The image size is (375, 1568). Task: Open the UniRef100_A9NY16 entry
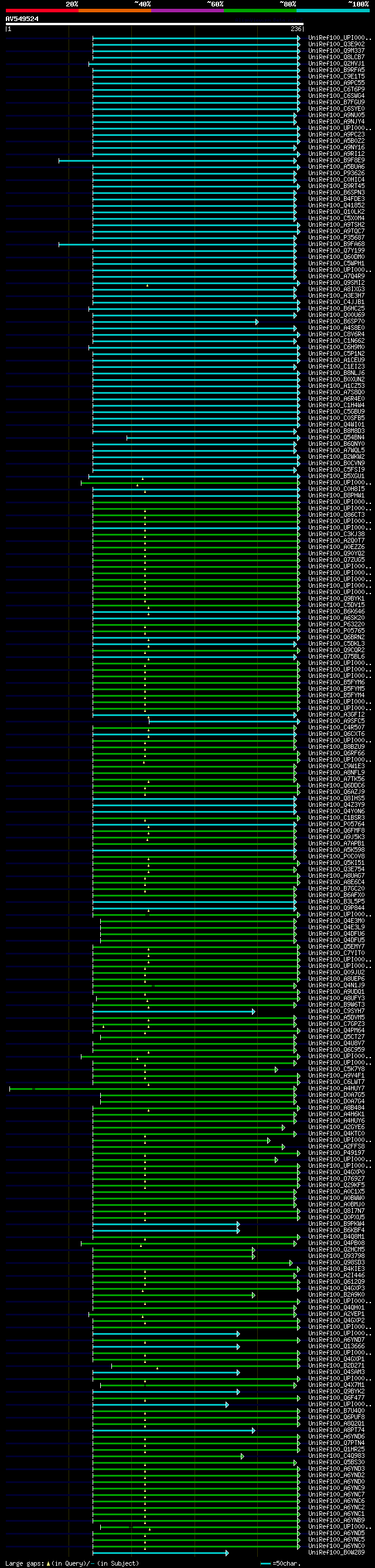click(337, 147)
